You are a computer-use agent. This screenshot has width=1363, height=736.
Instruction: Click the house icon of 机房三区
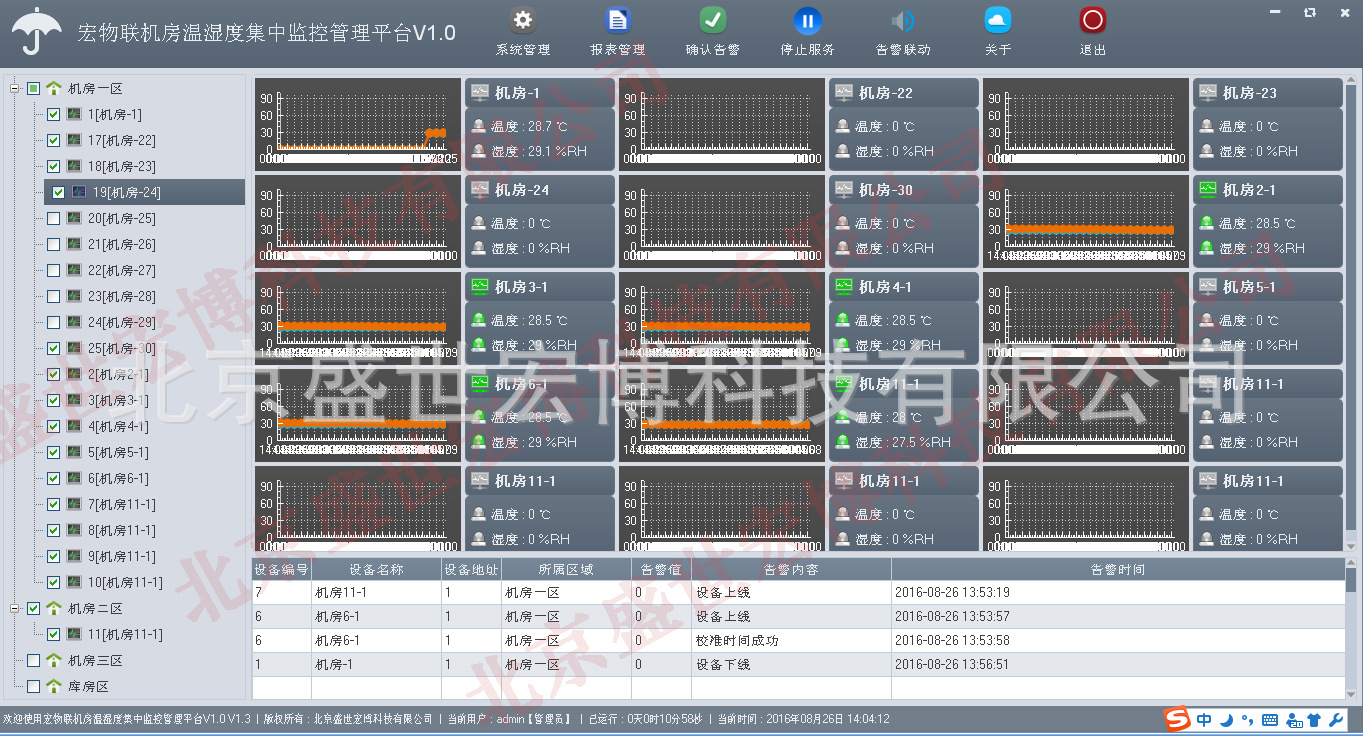pyautogui.click(x=54, y=660)
